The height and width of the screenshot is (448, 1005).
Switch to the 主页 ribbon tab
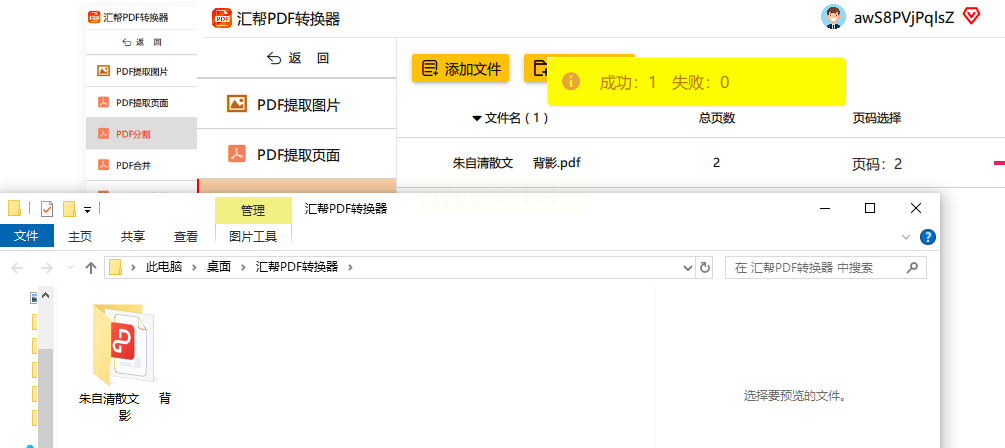coord(80,236)
